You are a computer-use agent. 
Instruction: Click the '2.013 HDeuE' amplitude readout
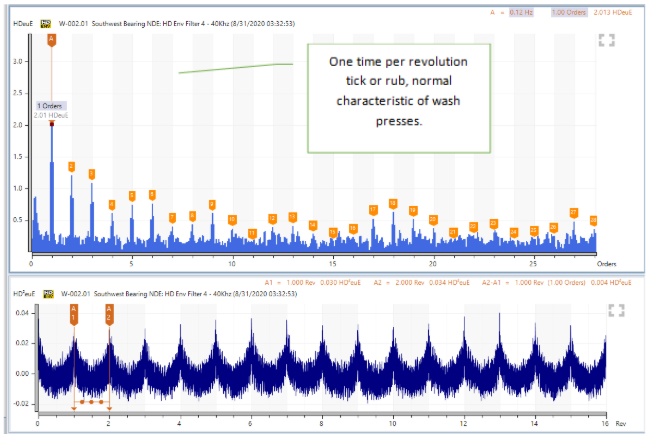pyautogui.click(x=615, y=11)
